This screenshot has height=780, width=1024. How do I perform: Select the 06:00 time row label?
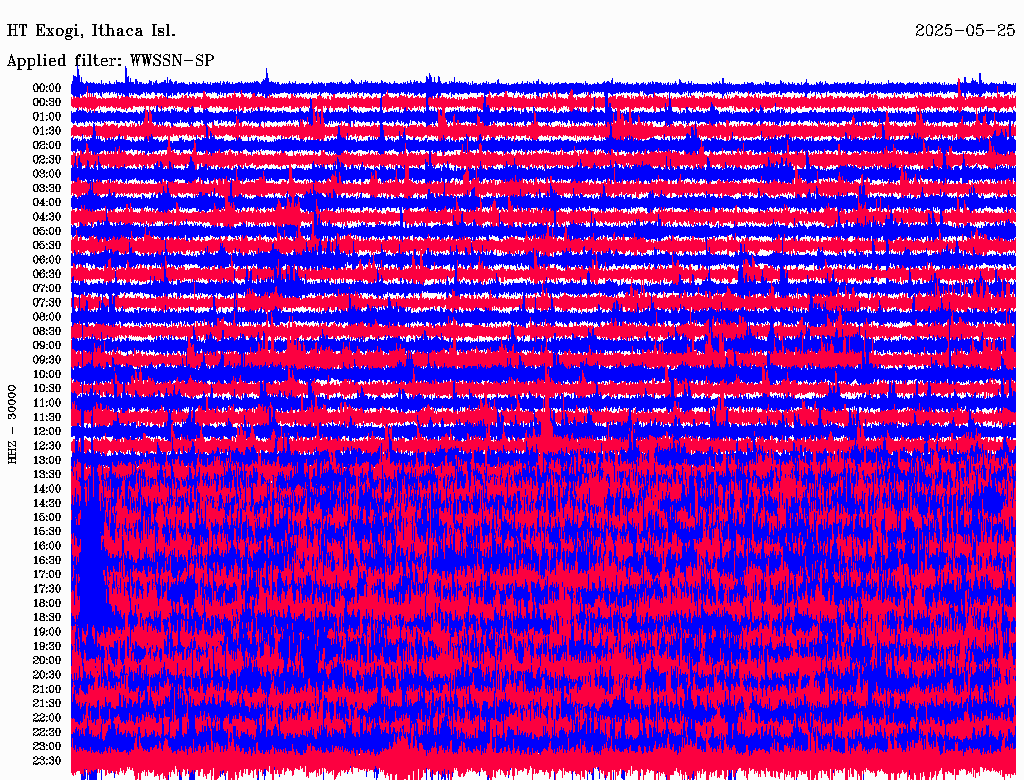click(47, 260)
